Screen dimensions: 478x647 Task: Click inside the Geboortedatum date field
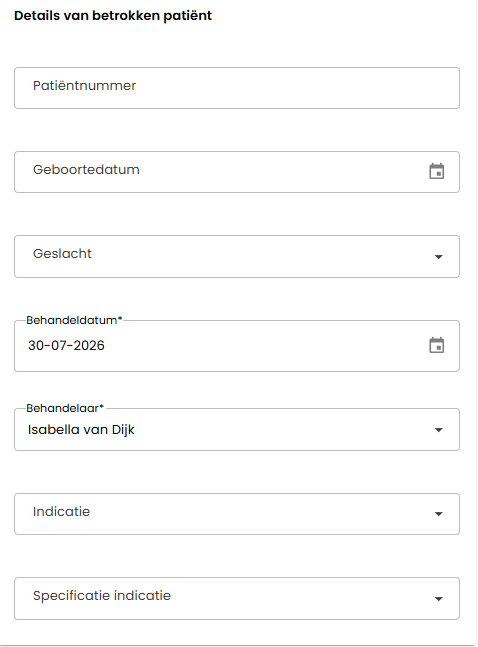point(237,172)
